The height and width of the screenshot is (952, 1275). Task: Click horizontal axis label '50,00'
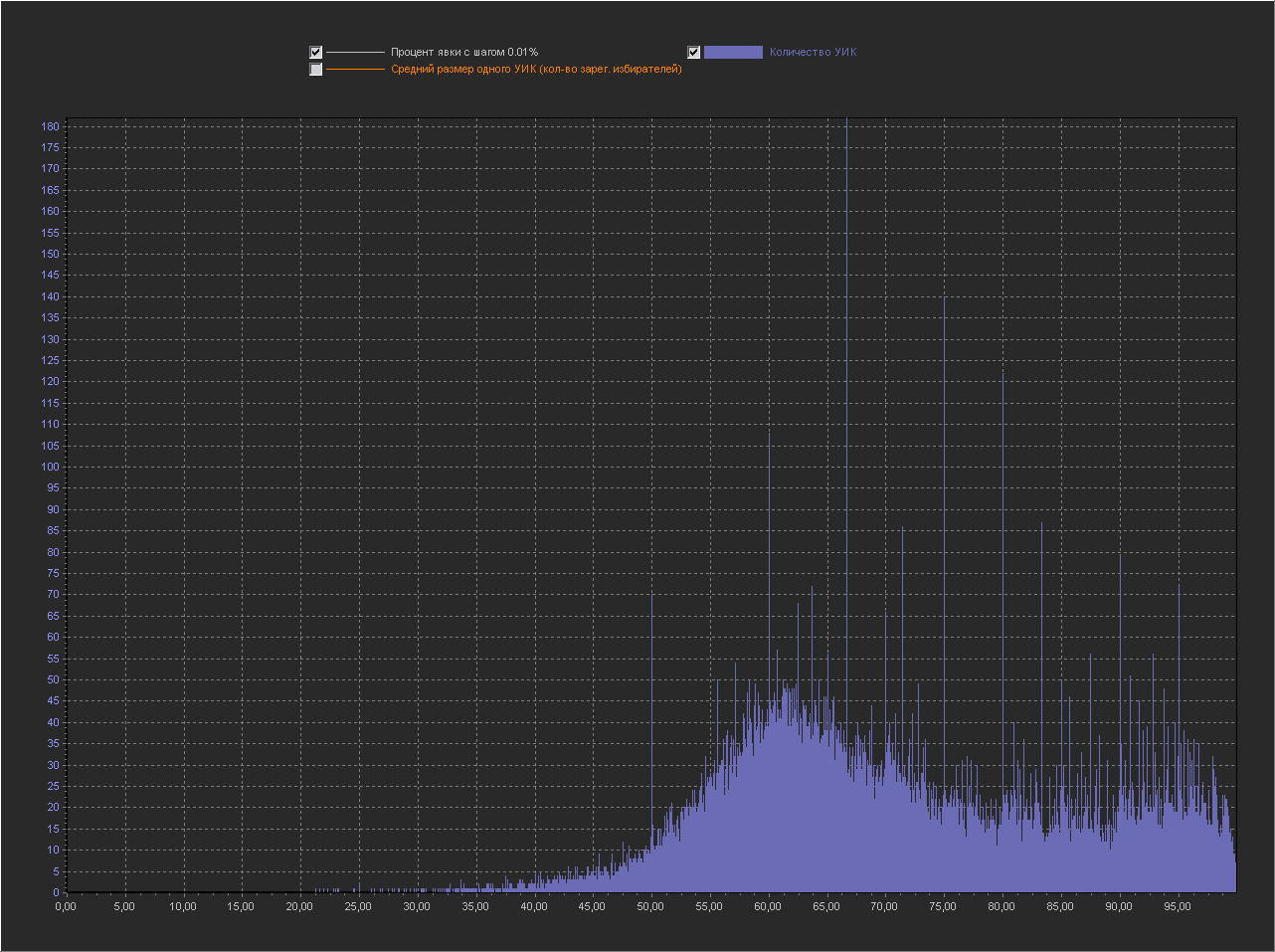(x=650, y=906)
